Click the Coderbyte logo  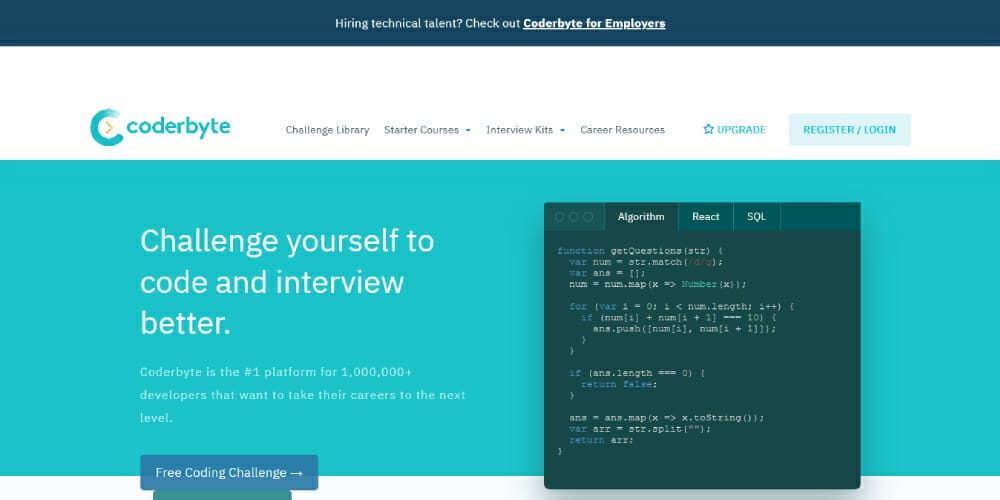pos(160,128)
